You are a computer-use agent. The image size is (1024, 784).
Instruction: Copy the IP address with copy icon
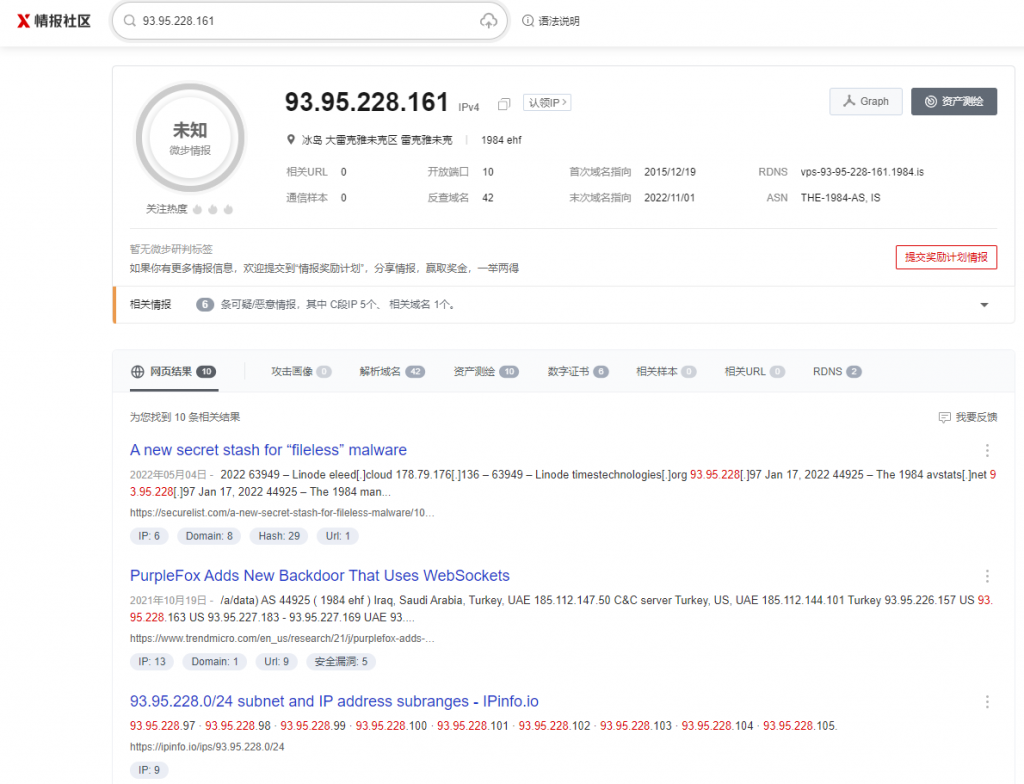point(504,104)
